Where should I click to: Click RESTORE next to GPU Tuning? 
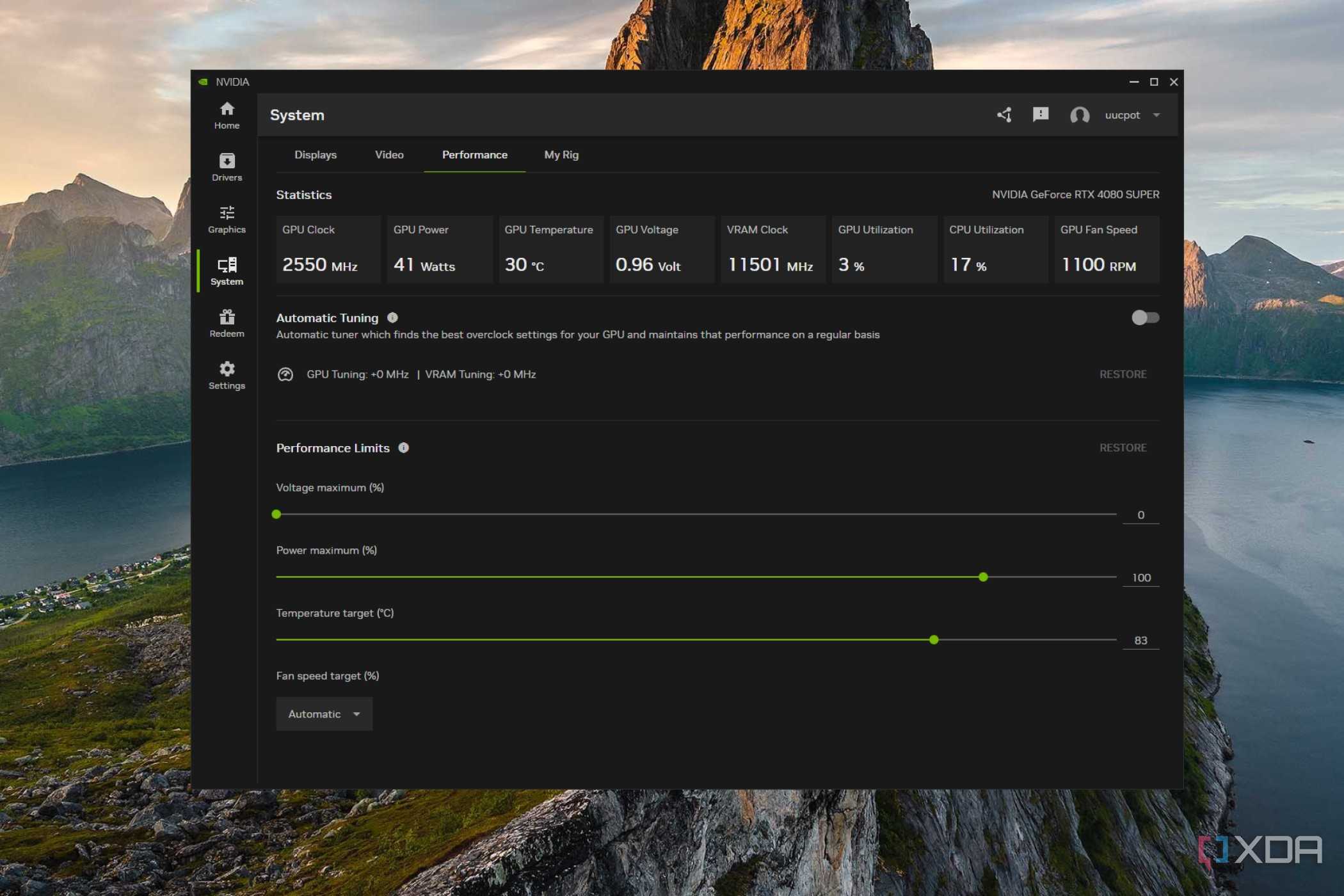[x=1123, y=374]
